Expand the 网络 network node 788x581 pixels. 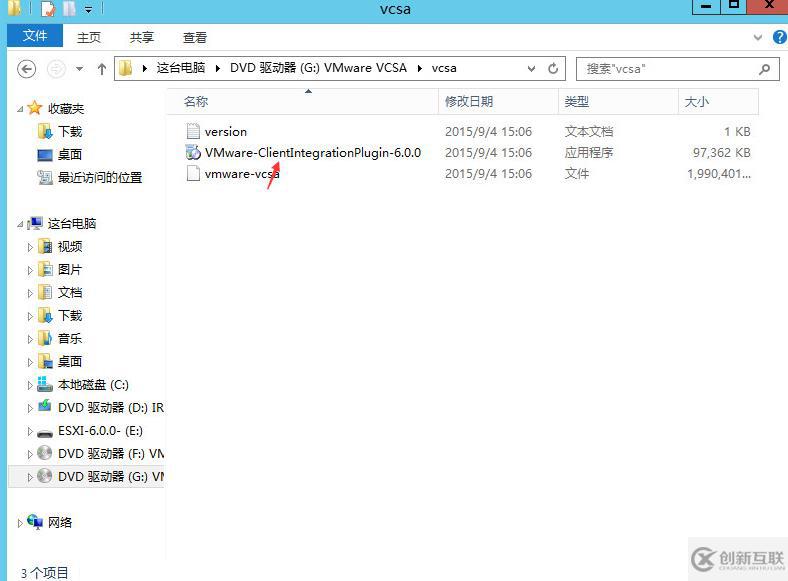pos(20,523)
